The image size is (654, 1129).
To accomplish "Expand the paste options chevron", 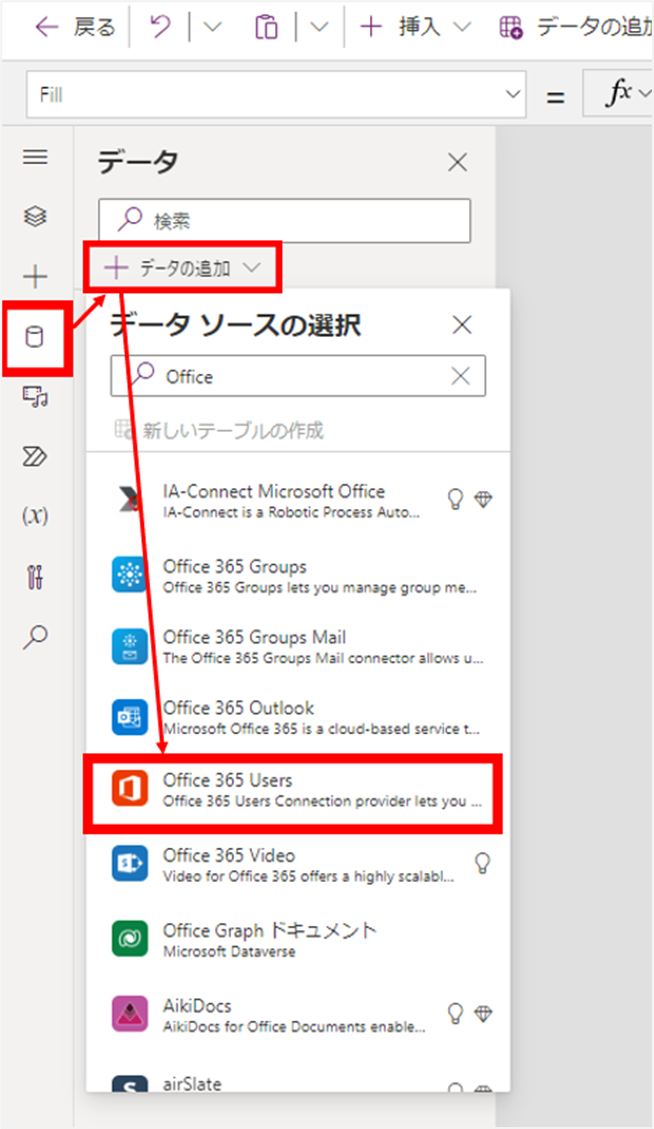I will point(319,27).
